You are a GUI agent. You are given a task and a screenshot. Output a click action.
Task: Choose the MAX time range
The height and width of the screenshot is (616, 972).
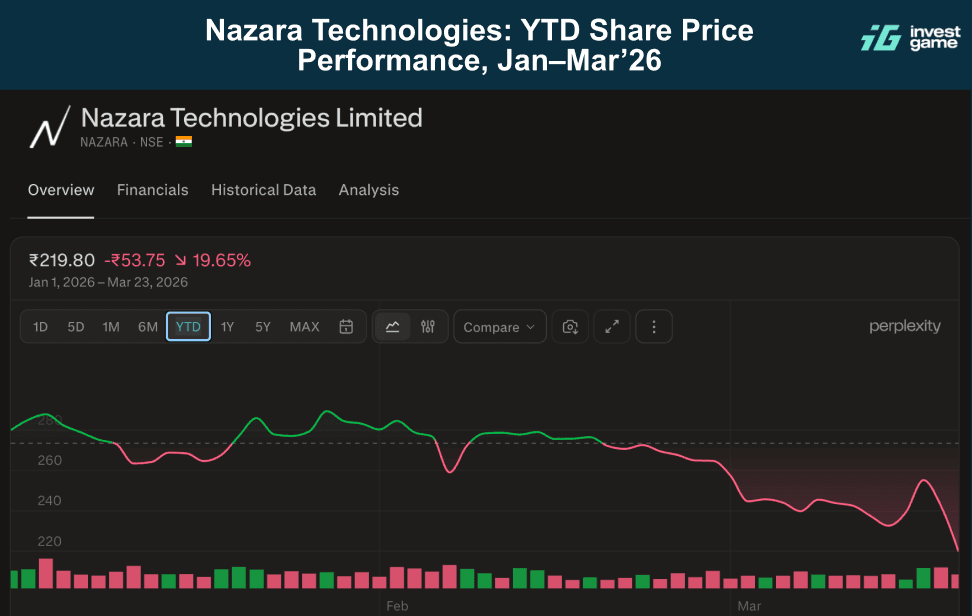pos(304,327)
